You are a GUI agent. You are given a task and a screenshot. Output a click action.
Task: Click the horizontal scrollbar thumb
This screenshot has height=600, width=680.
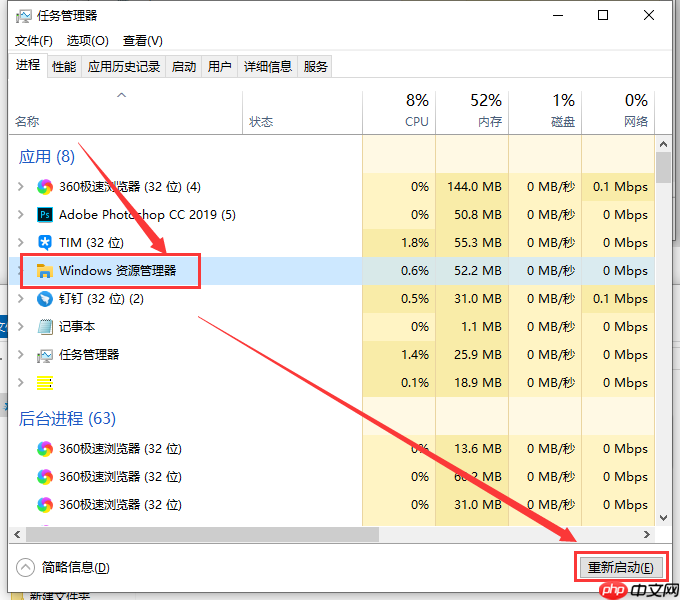[x=202, y=535]
